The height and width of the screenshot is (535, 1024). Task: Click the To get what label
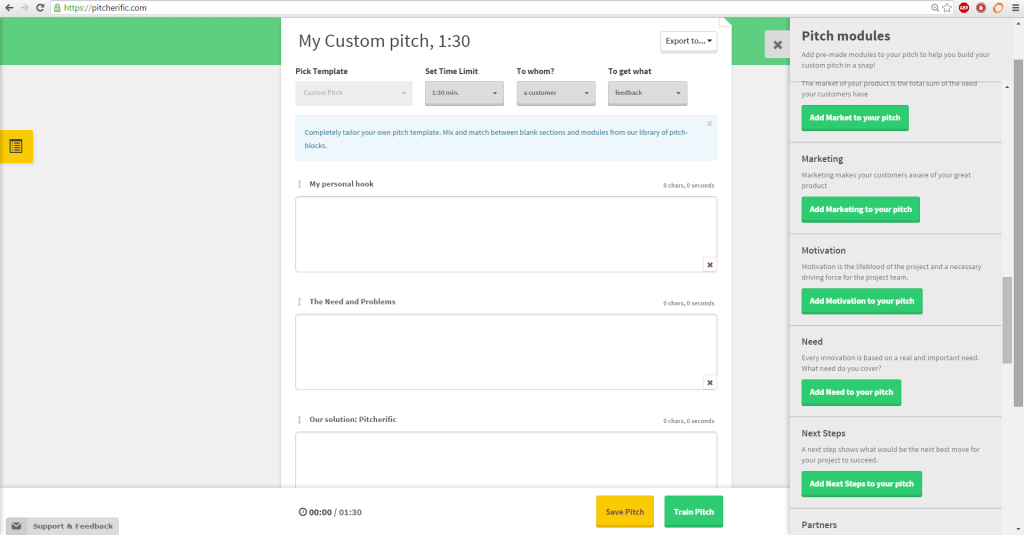630,71
